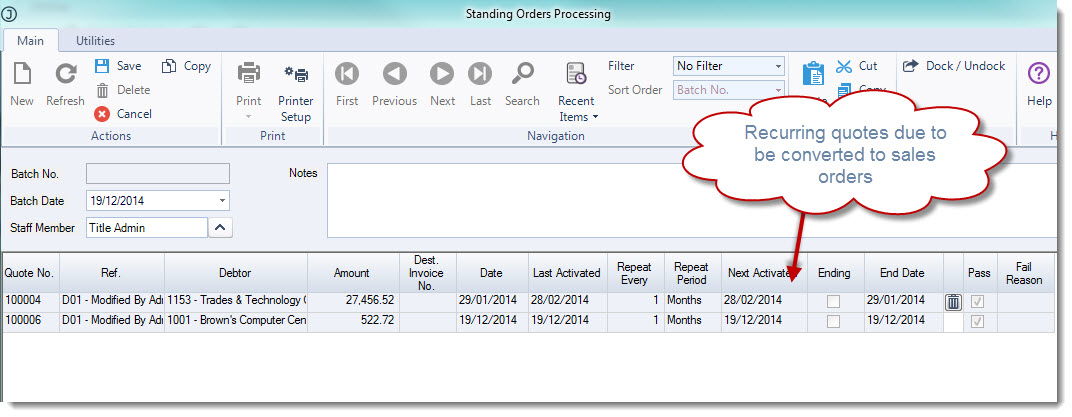Click the Batch No. field

(x=158, y=174)
